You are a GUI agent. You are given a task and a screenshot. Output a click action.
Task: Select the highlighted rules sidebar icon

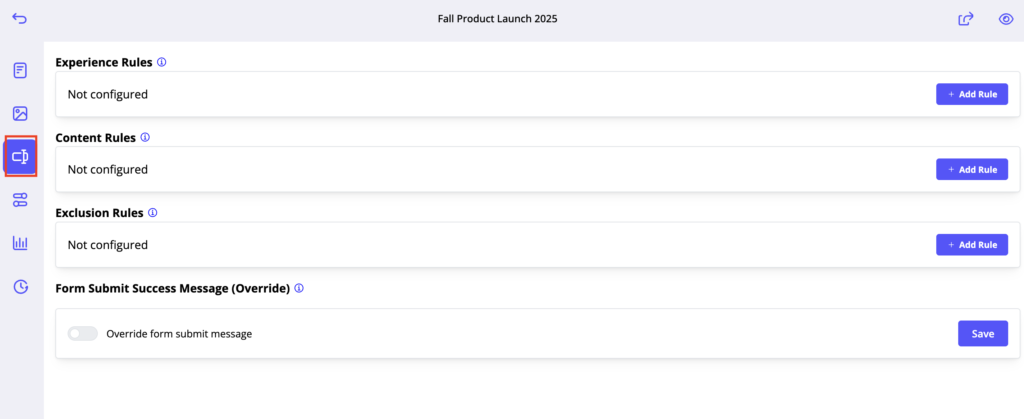(20, 156)
